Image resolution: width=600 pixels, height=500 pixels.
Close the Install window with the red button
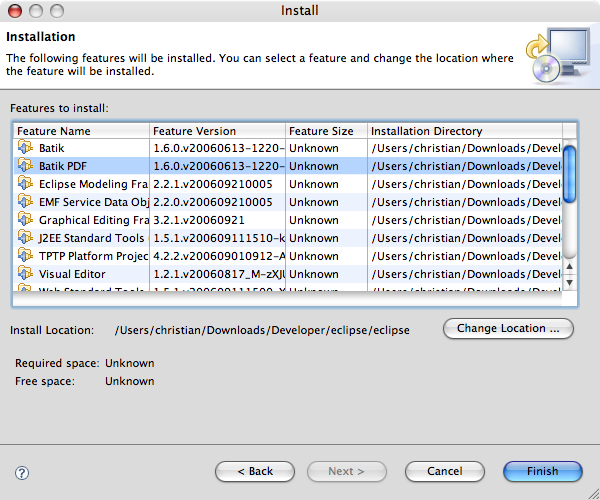15,11
